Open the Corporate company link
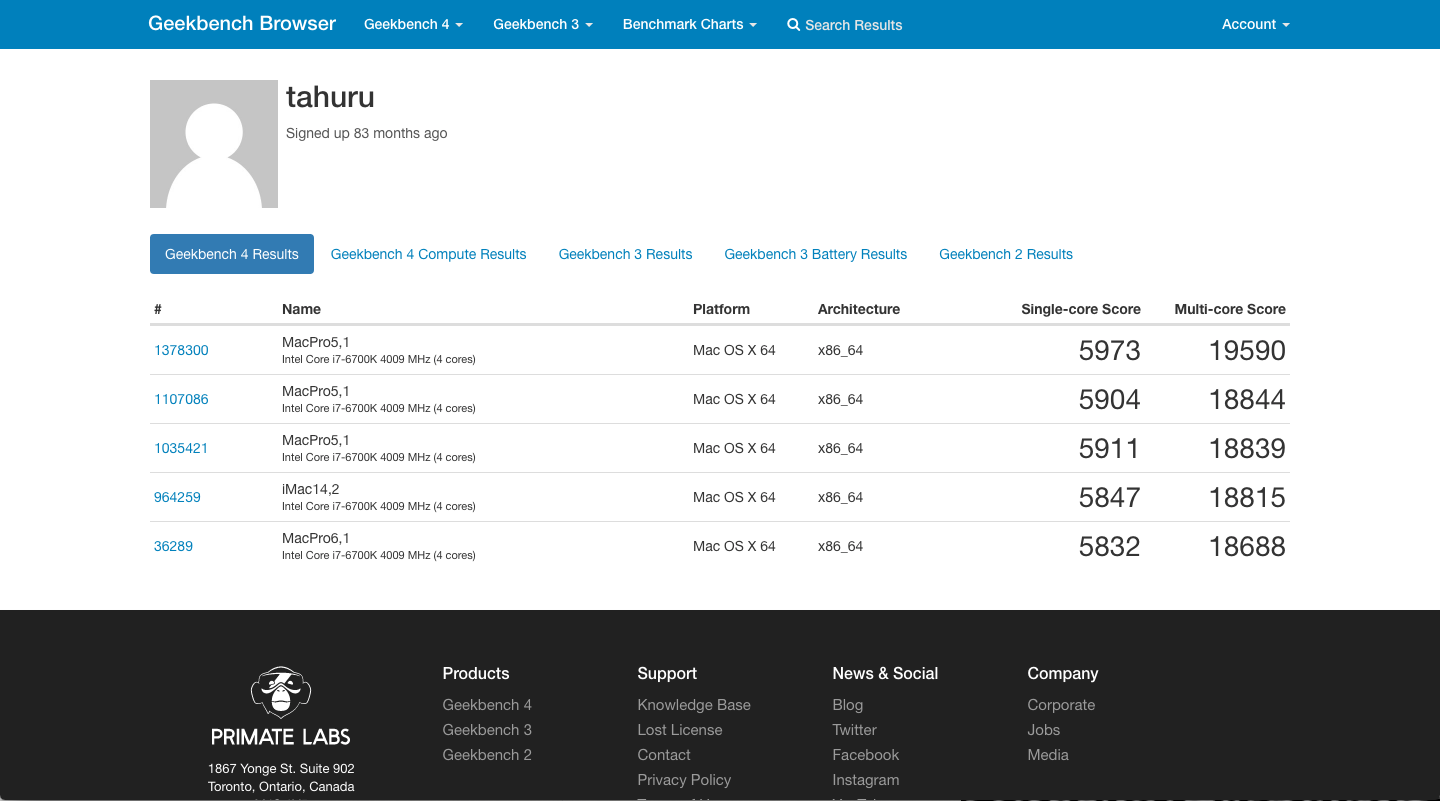Image resolution: width=1440 pixels, height=801 pixels. point(1061,705)
